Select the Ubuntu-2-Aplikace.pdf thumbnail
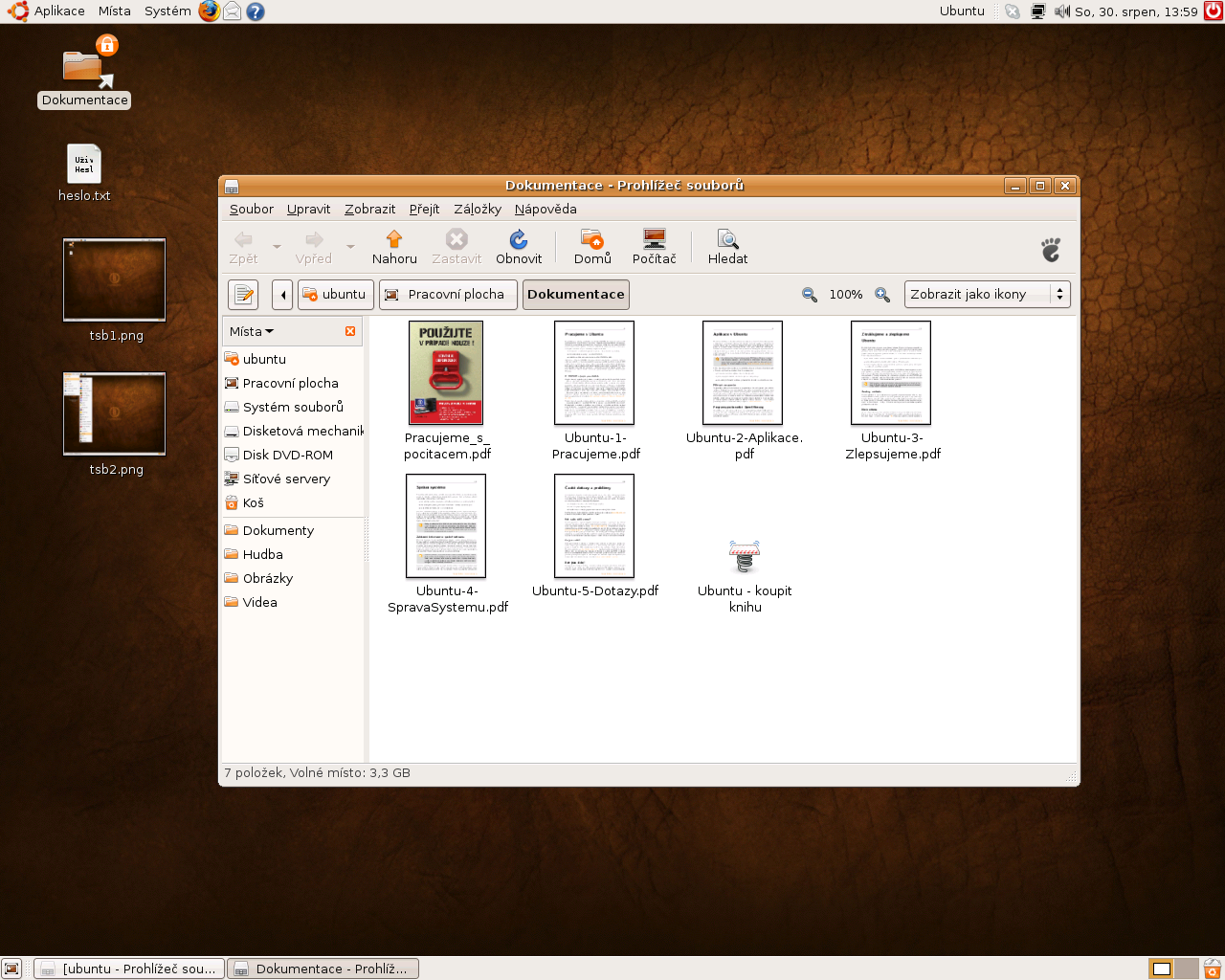1225x980 pixels. (x=743, y=372)
